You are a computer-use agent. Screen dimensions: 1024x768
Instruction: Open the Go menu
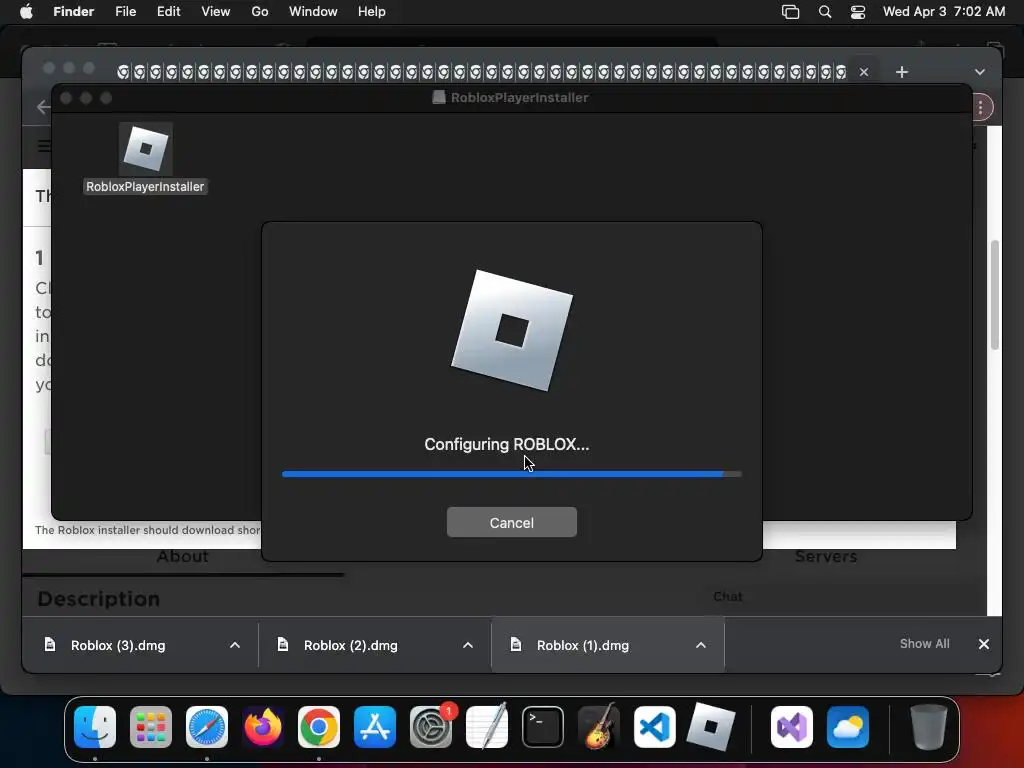[x=260, y=12]
